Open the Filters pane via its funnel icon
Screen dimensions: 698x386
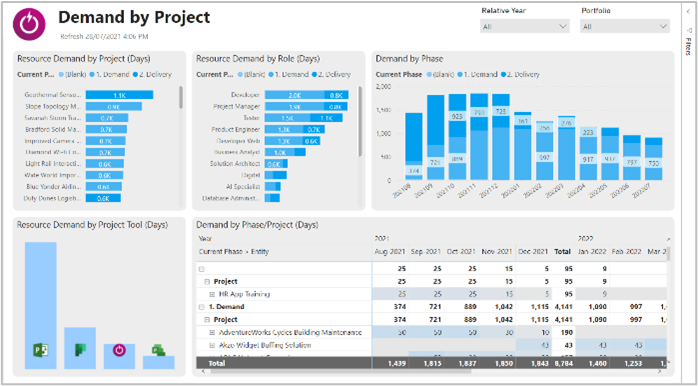click(688, 30)
